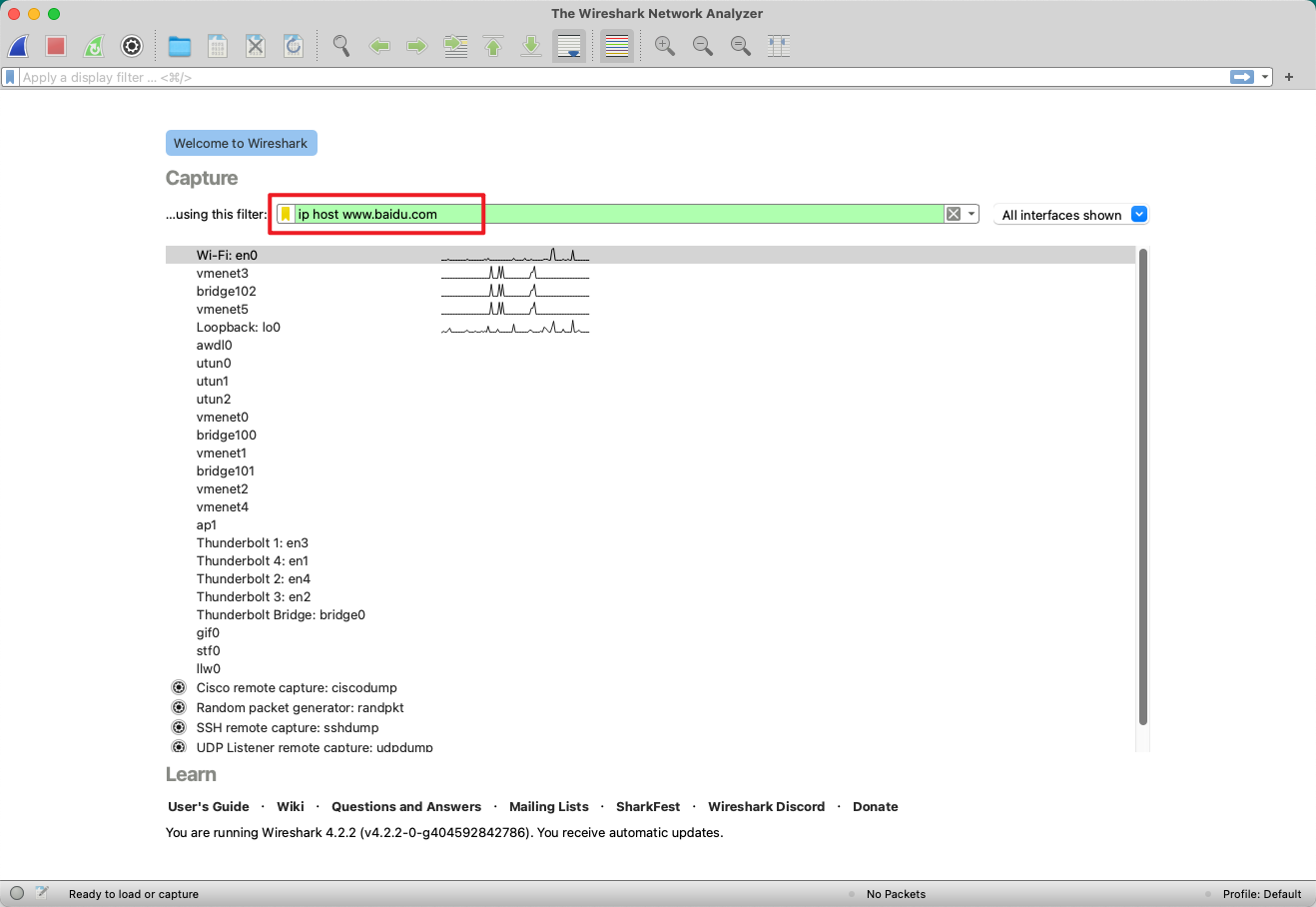Zoom out main window text
The image size is (1316, 907).
(703, 46)
